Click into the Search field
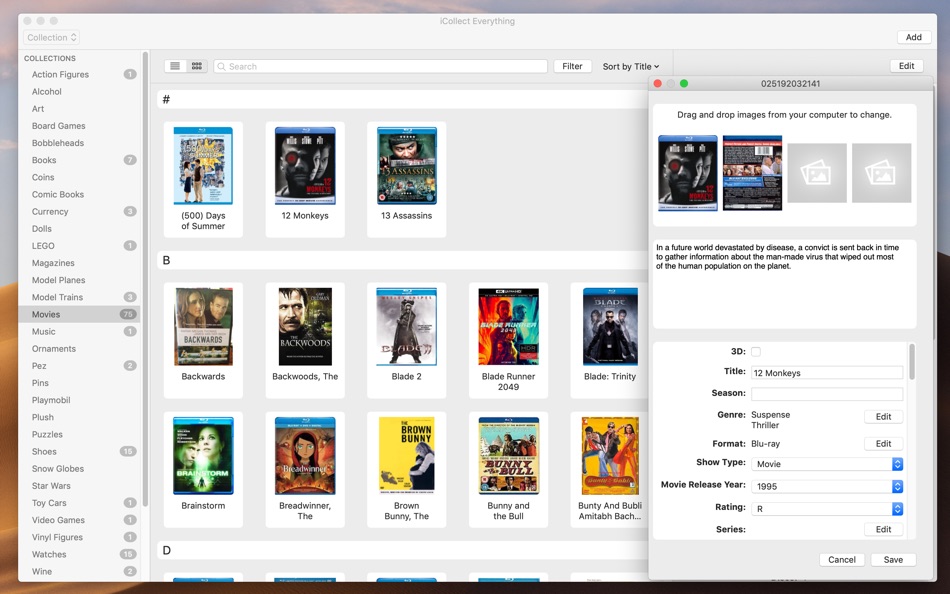 [380, 66]
